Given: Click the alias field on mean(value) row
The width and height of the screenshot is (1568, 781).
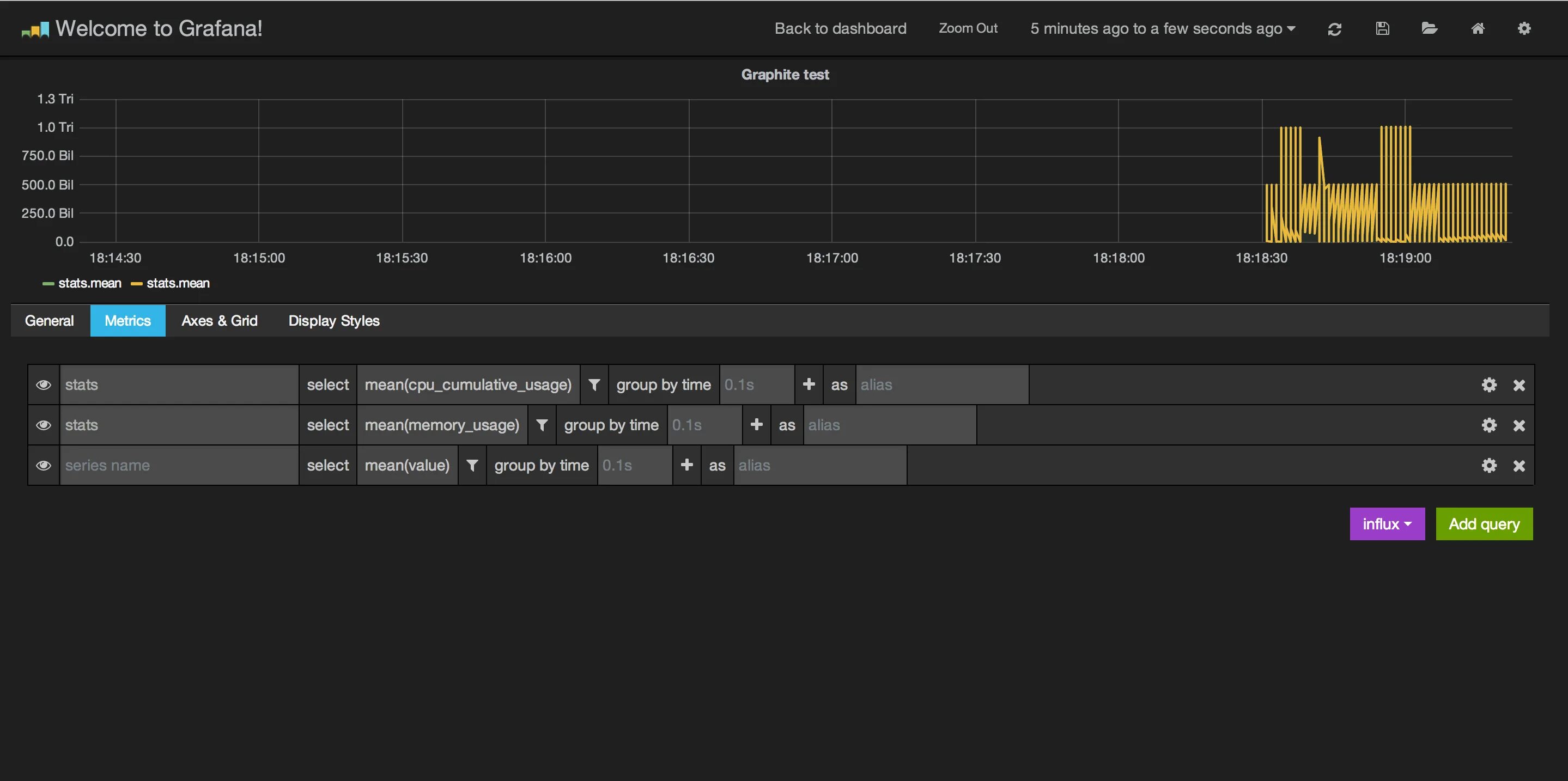Looking at the screenshot, I should (820, 465).
